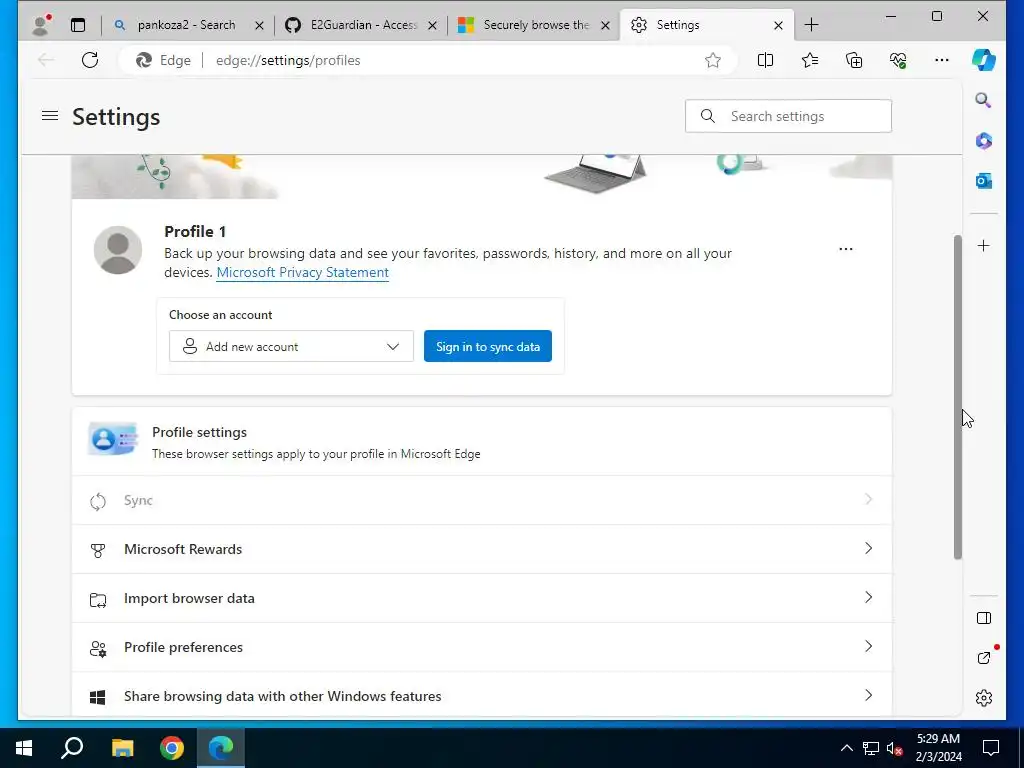Close the pankoza2 Search tab

pos(259,25)
